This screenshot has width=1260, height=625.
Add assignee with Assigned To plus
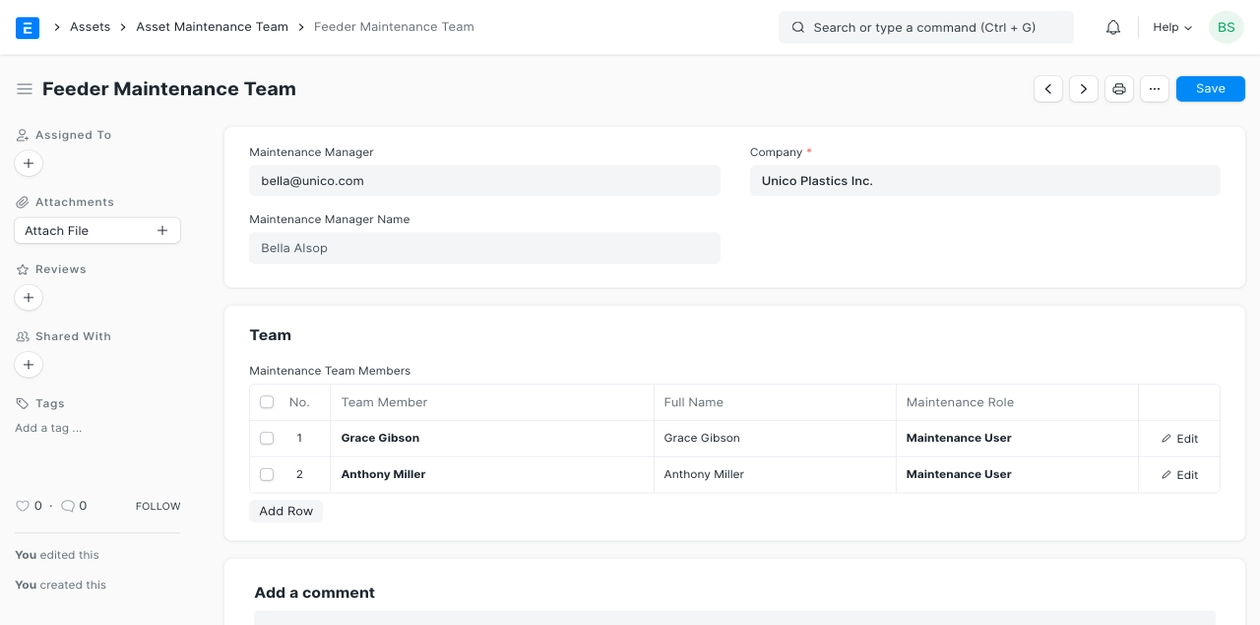(x=28, y=163)
